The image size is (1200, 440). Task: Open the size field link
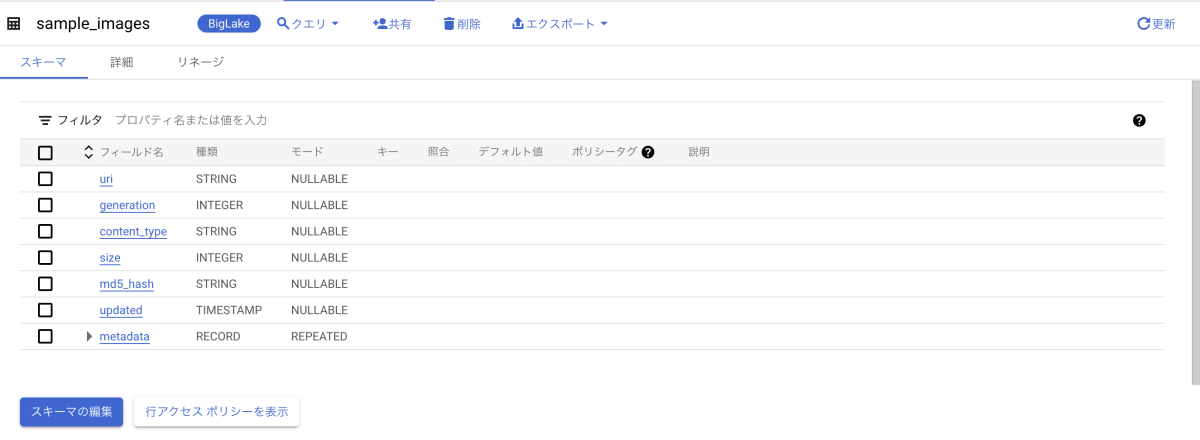pyautogui.click(x=110, y=258)
